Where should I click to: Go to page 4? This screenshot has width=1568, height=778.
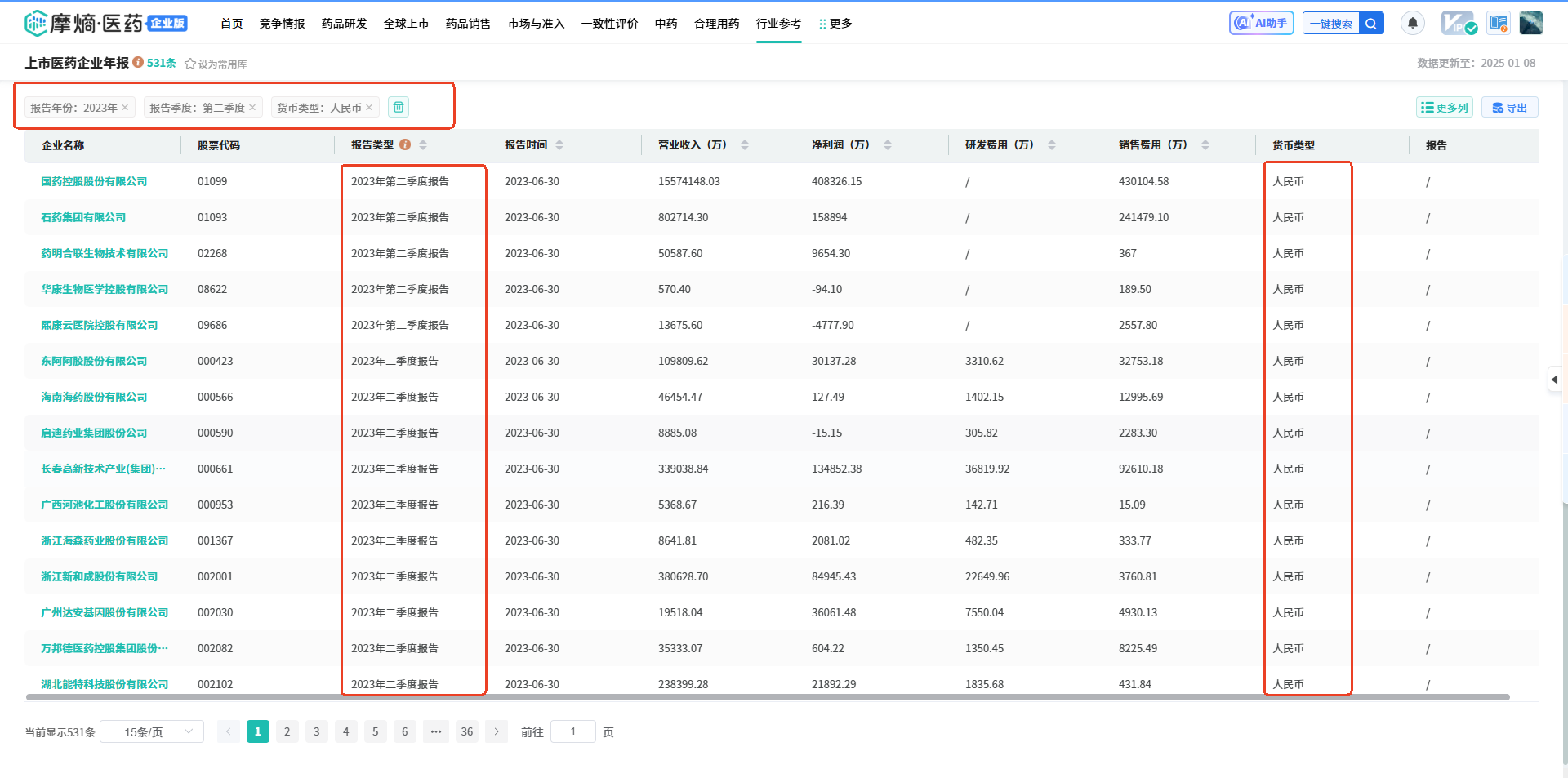[x=346, y=731]
